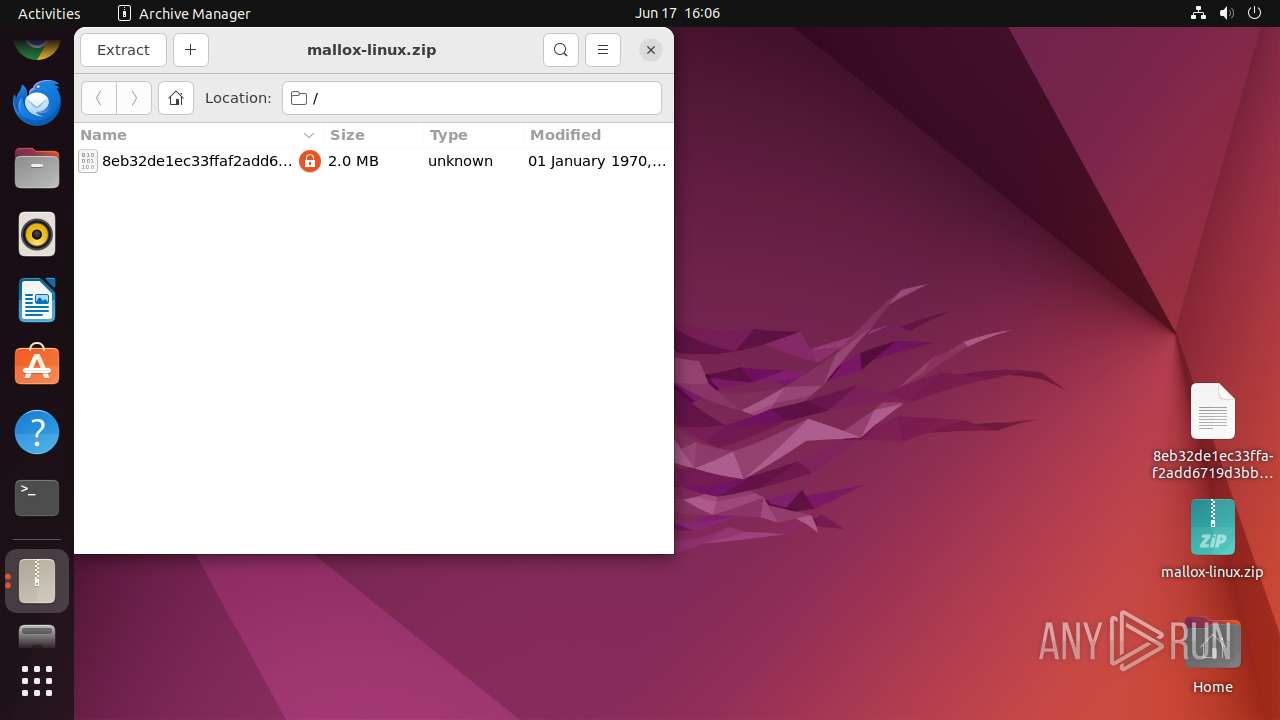The image size is (1280, 720).
Task: Open LibreOffice Writer from the dock
Action: (x=37, y=301)
